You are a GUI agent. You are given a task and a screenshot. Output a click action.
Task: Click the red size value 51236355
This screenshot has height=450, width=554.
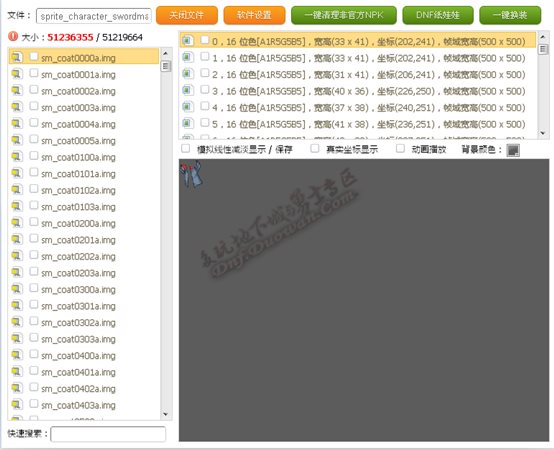(x=70, y=37)
